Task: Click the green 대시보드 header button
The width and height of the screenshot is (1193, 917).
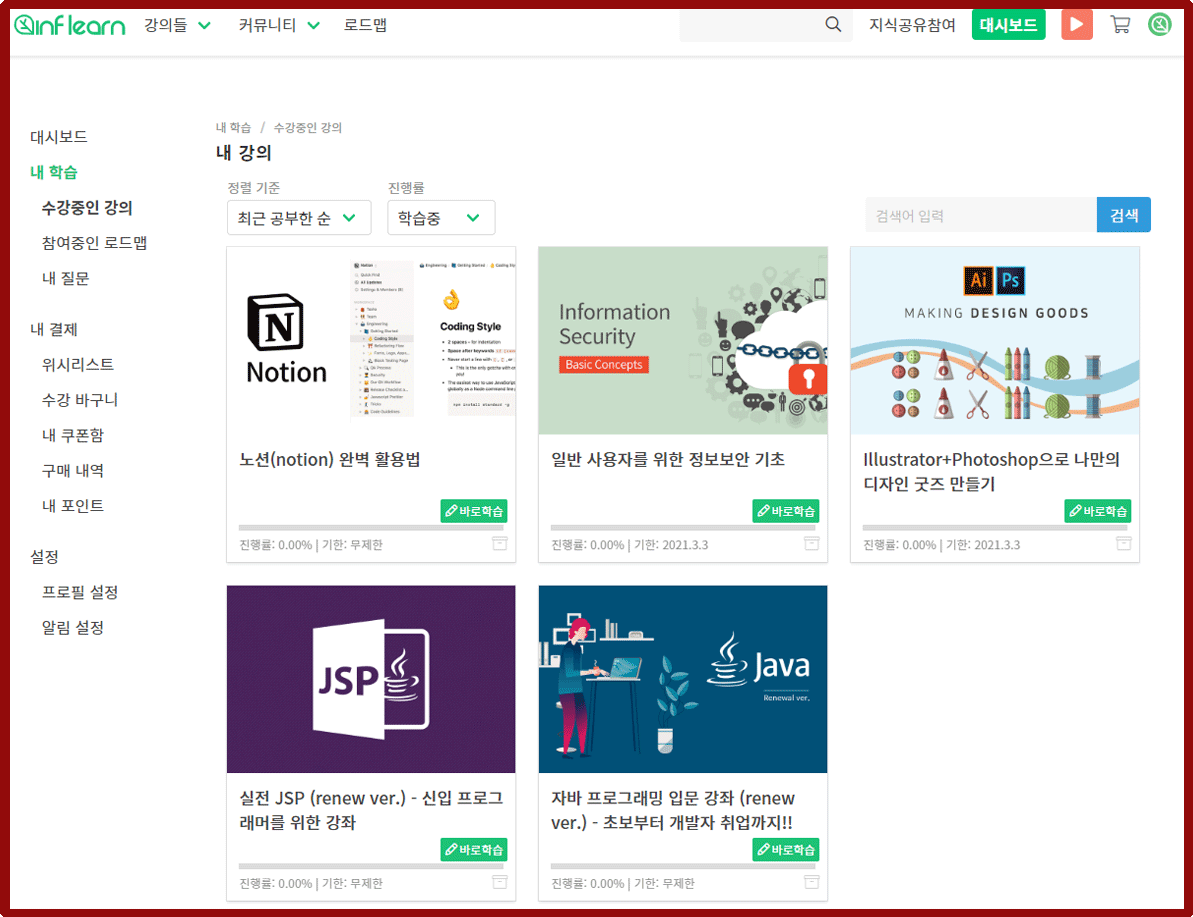Action: pyautogui.click(x=1008, y=24)
